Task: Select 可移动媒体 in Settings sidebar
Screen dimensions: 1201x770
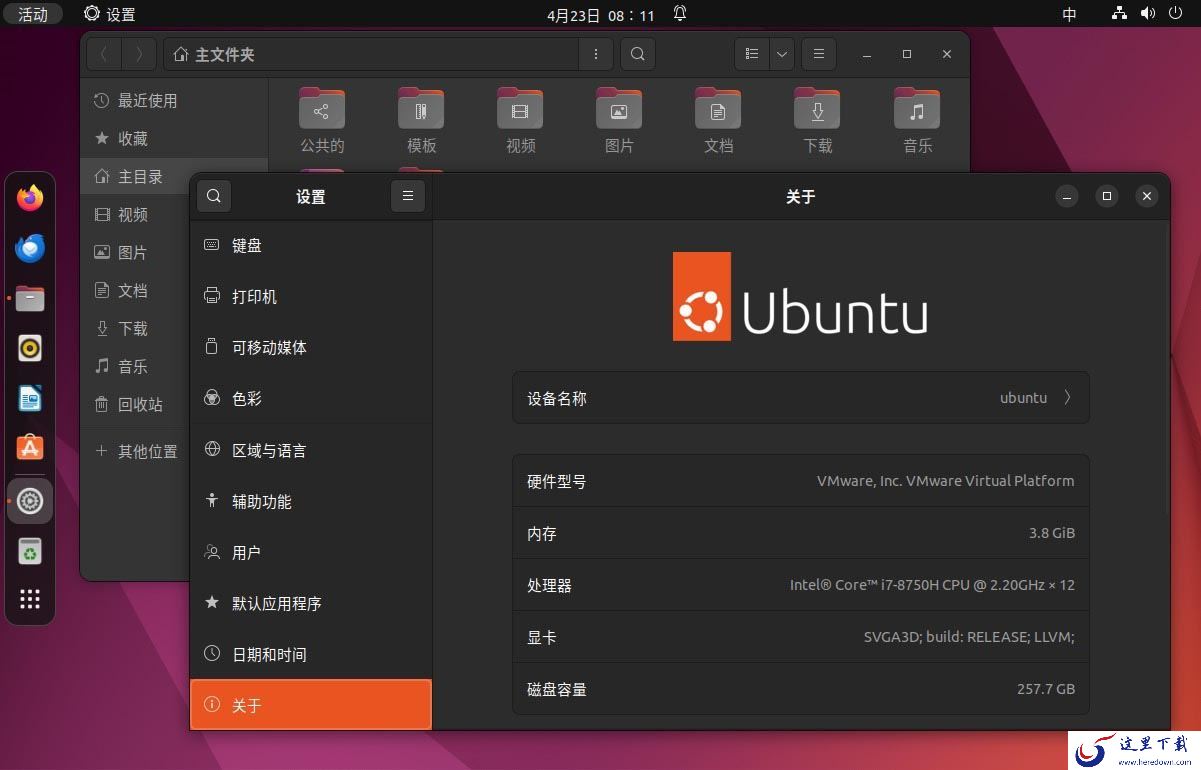Action: tap(311, 347)
